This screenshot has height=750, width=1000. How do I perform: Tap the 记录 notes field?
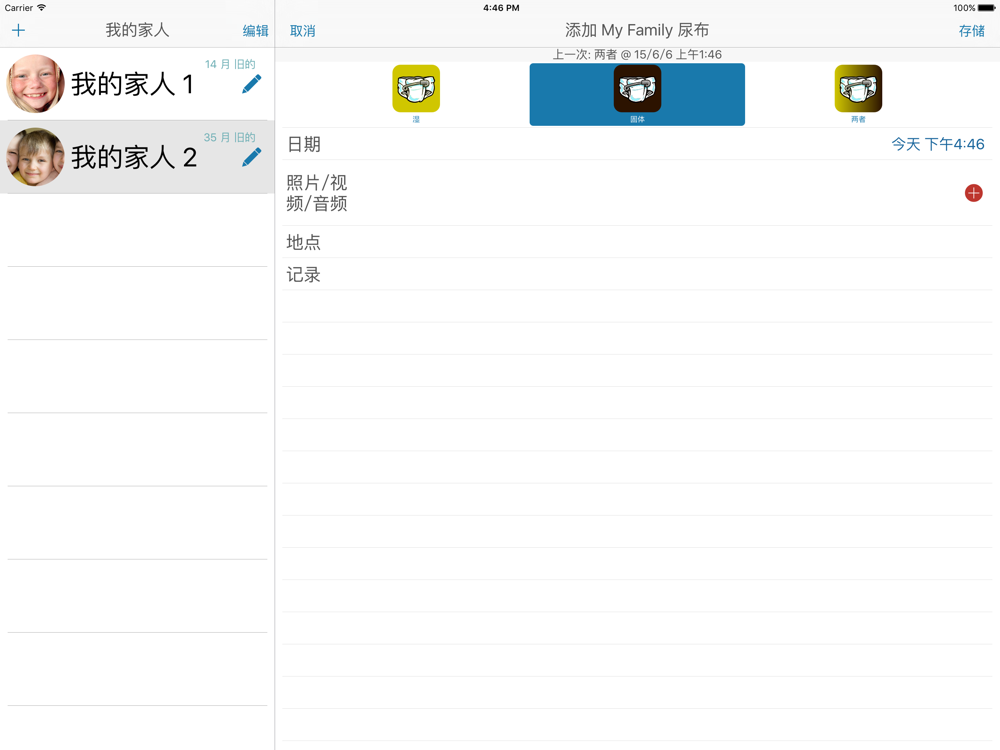[637, 274]
